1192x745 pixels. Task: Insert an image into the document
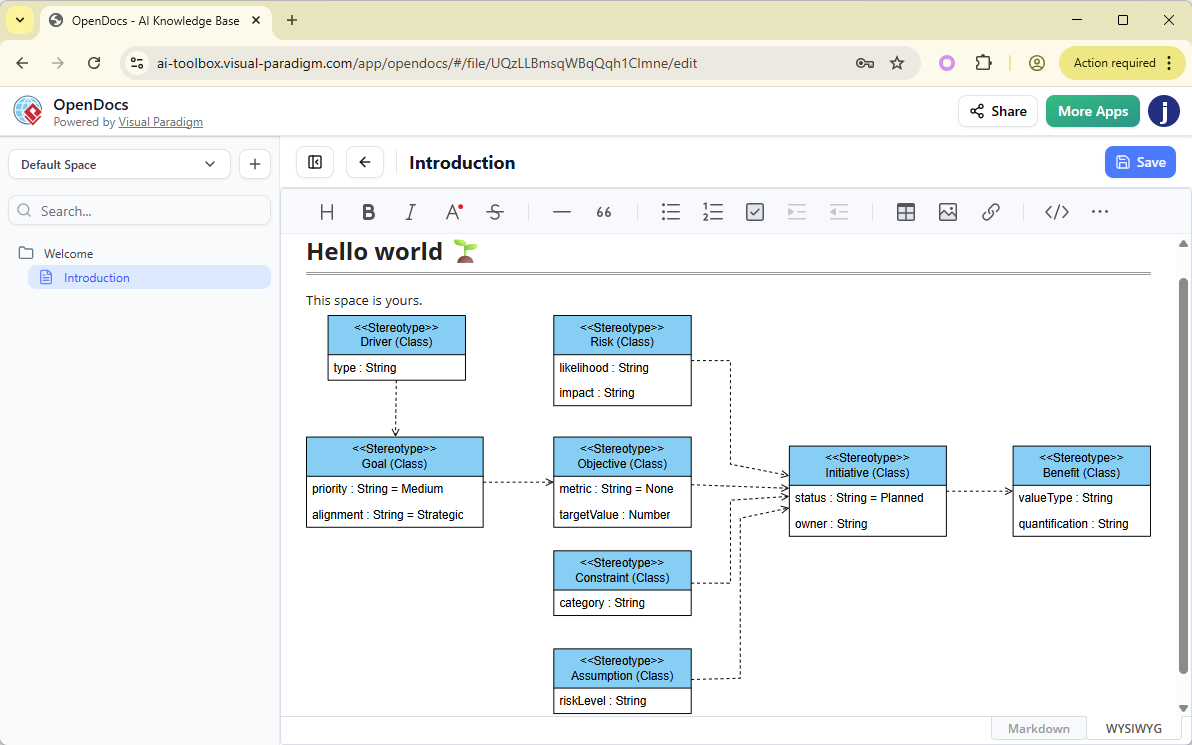coord(947,211)
